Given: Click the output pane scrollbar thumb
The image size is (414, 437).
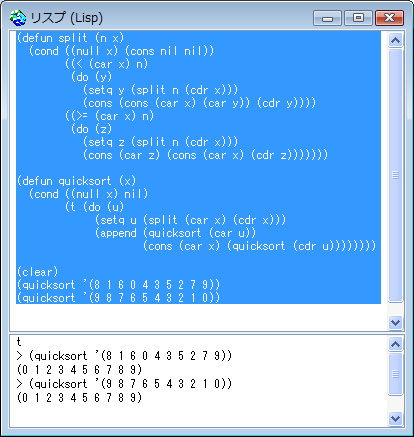Looking at the screenshot, I should click(x=395, y=374).
